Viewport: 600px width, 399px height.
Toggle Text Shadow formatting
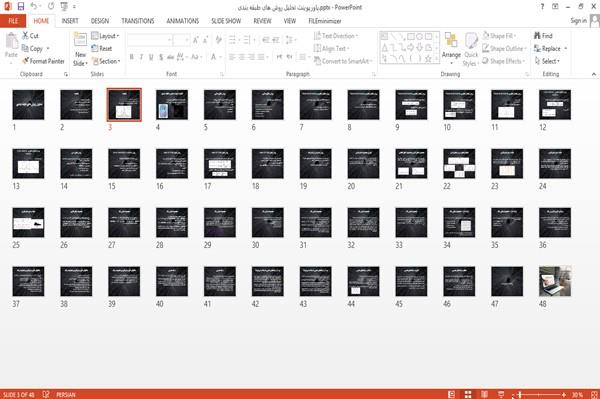[x=161, y=57]
